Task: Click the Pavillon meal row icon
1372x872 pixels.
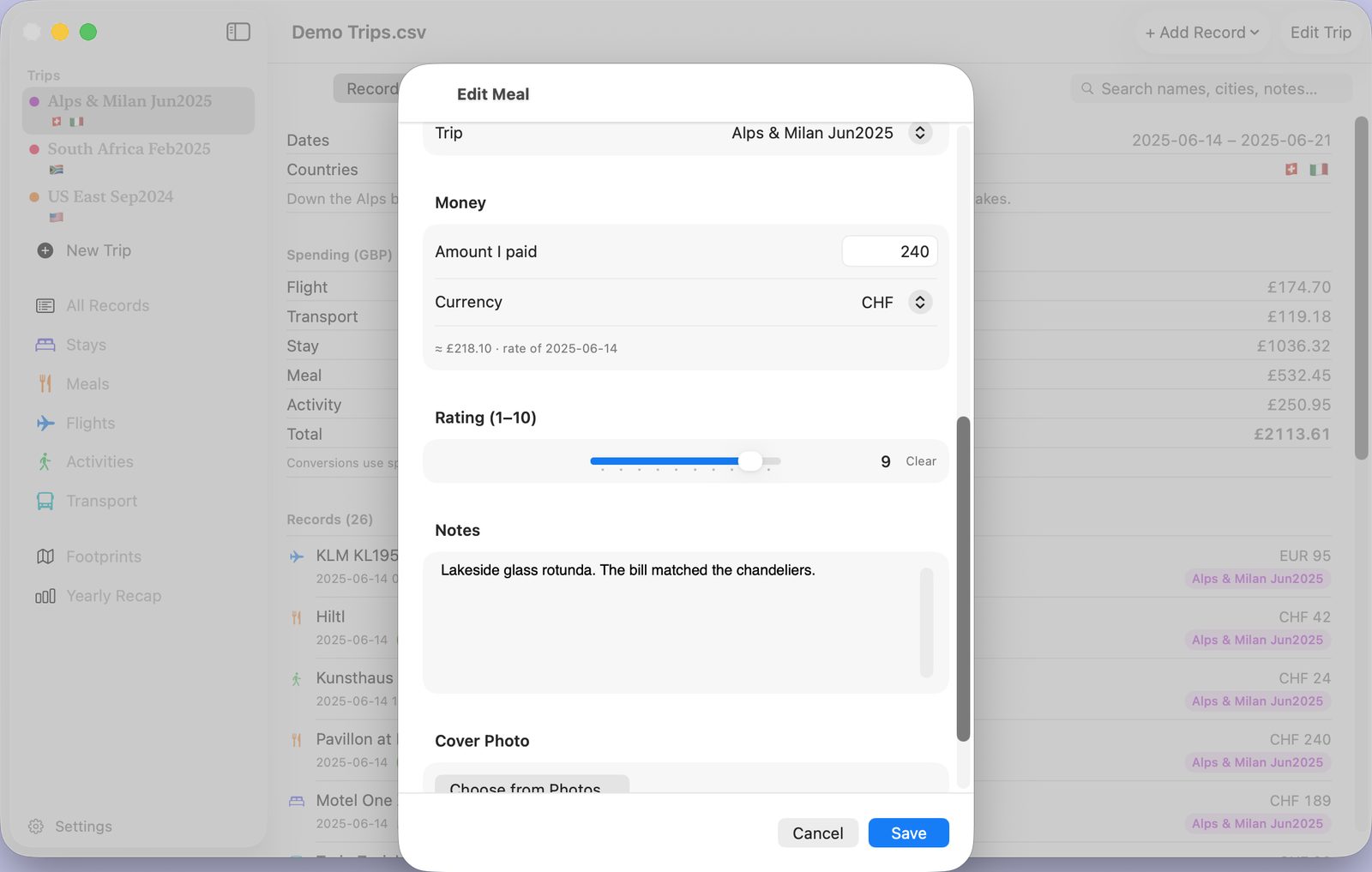Action: [297, 740]
